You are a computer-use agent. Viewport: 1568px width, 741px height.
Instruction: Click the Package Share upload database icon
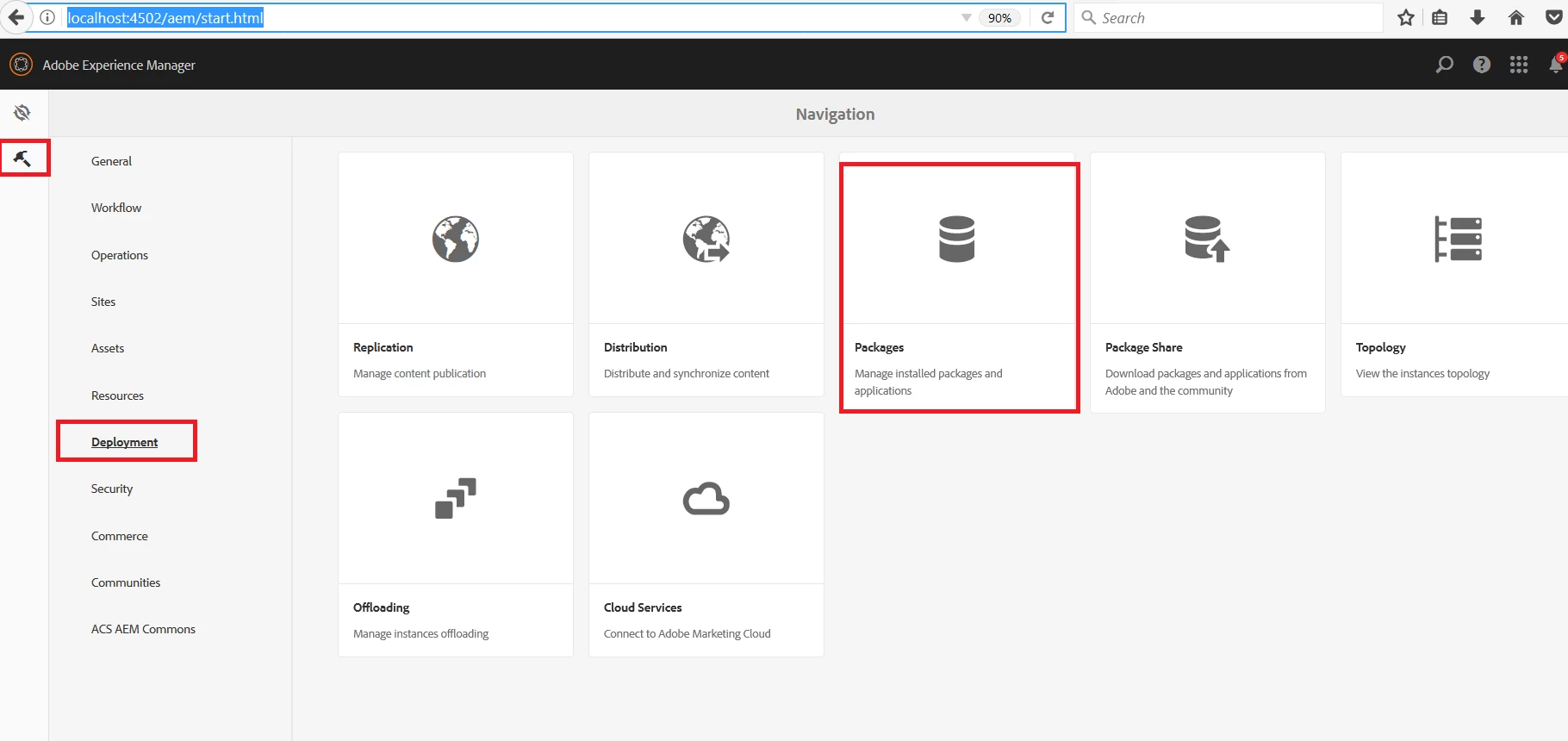click(1207, 239)
